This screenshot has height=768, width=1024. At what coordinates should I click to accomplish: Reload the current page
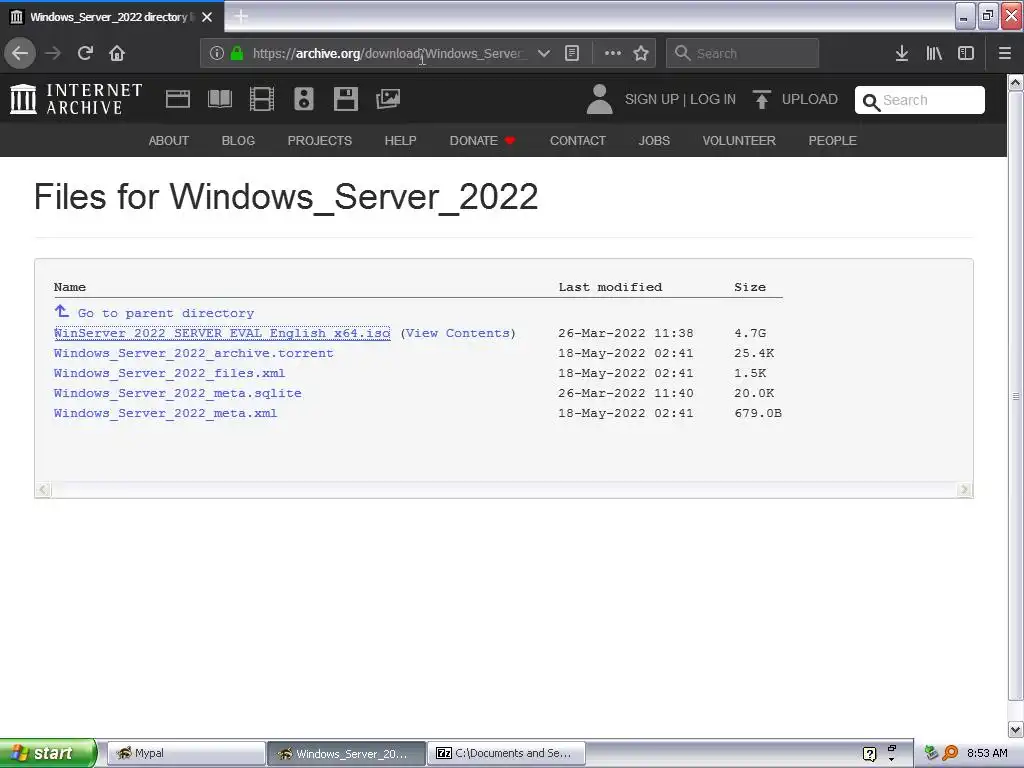(85, 53)
